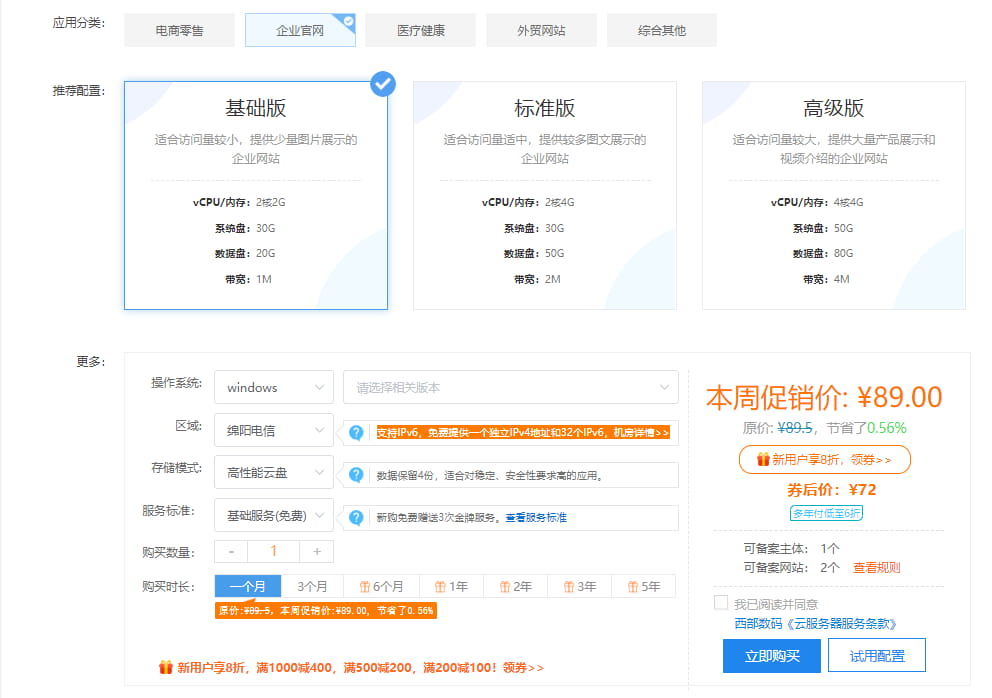Switch to the 医疗健康 category tab
Screen dimensions: 992x698
click(x=420, y=30)
